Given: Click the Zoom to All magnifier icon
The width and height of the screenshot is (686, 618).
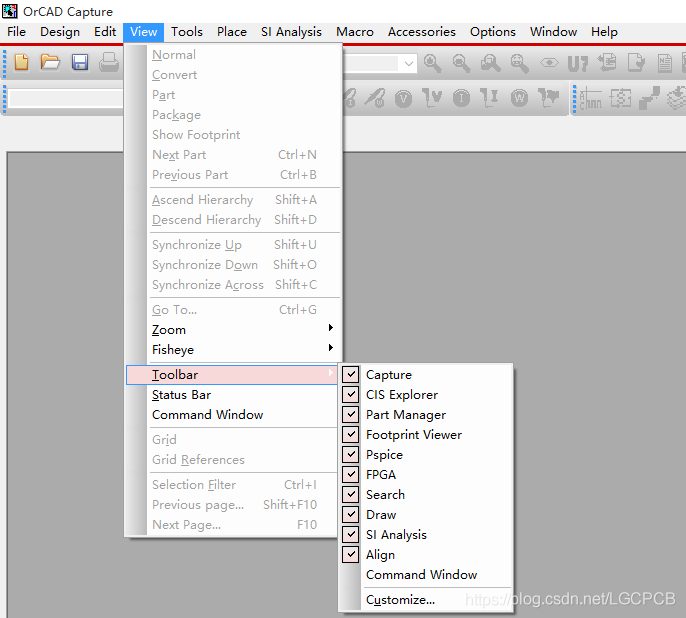Looking at the screenshot, I should [x=519, y=63].
